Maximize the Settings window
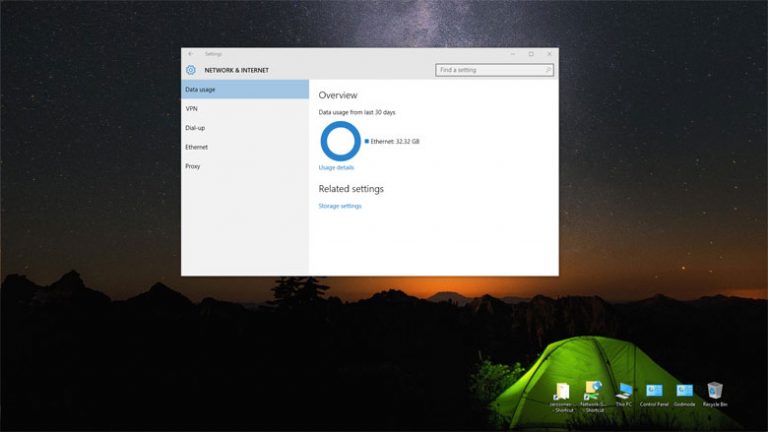 (531, 54)
